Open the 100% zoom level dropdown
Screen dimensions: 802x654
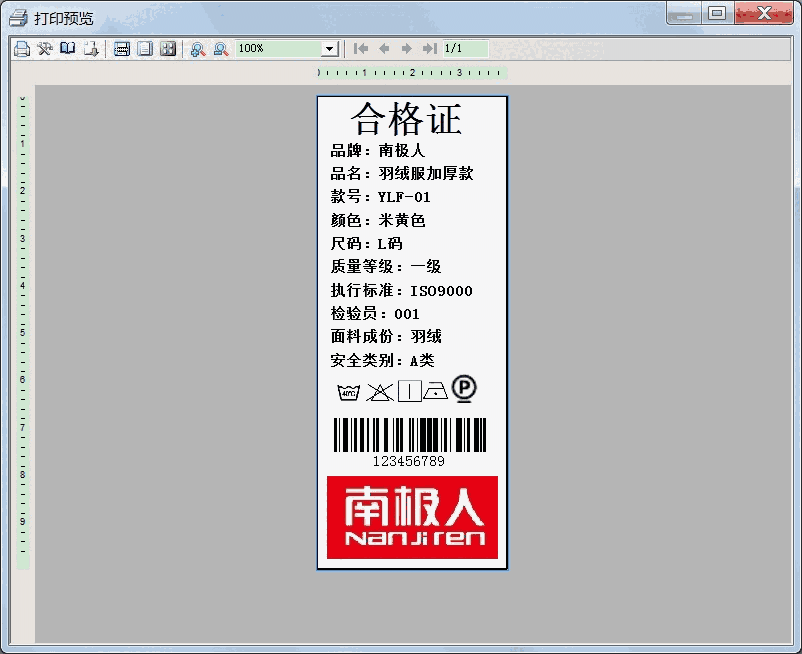[x=327, y=48]
